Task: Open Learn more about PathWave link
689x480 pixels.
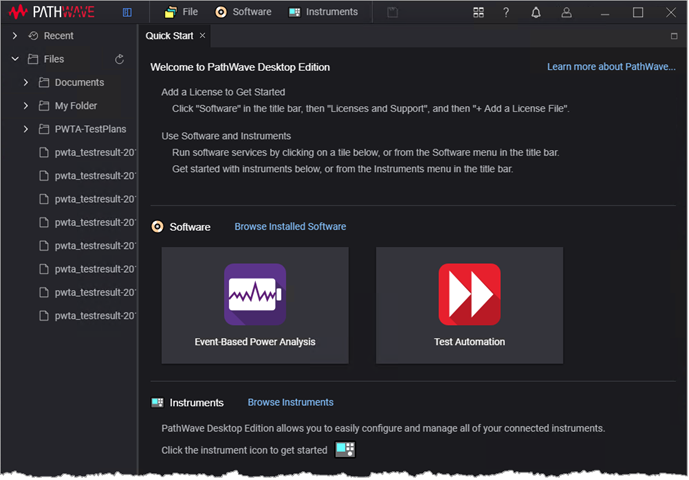Action: tap(611, 67)
